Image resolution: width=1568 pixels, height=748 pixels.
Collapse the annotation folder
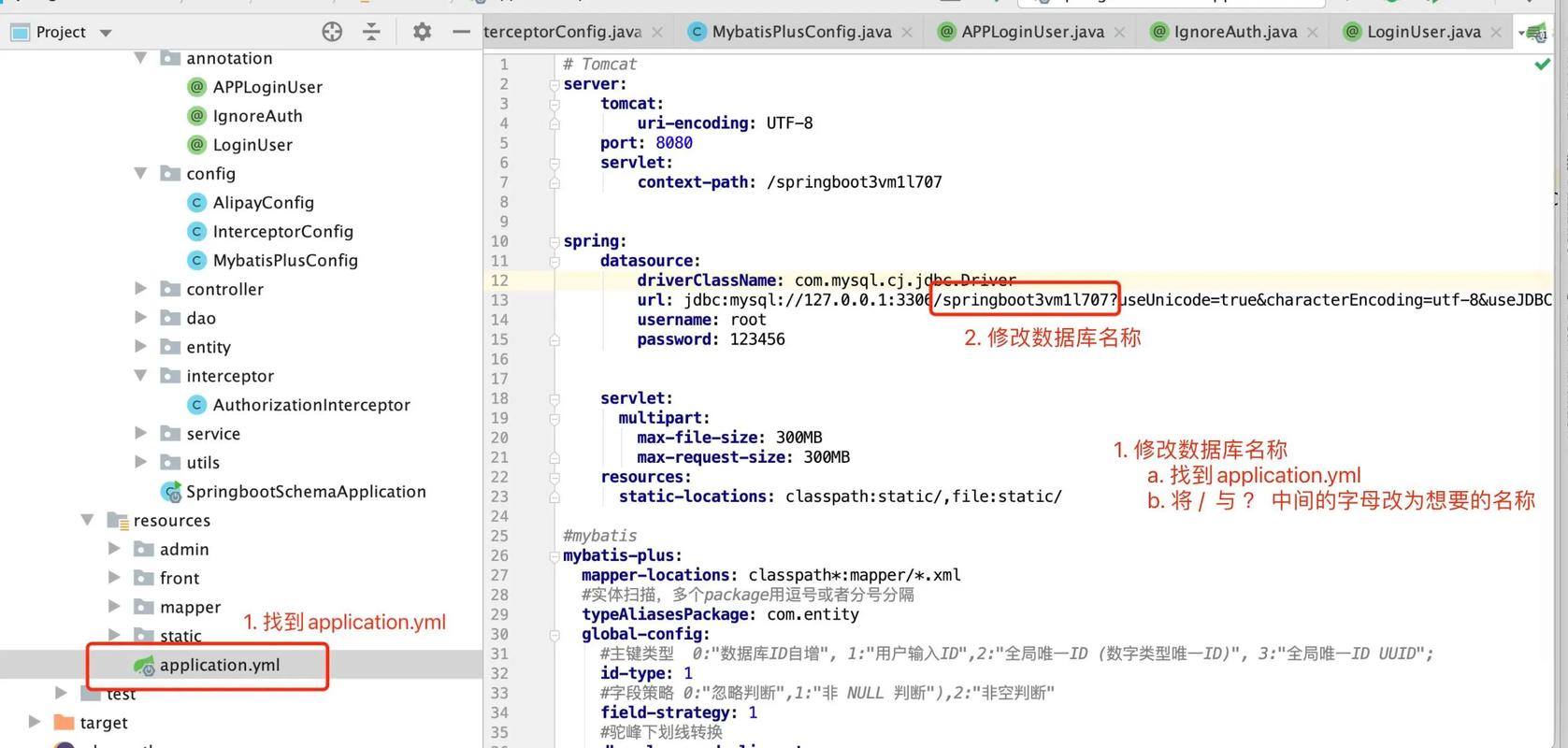point(140,58)
